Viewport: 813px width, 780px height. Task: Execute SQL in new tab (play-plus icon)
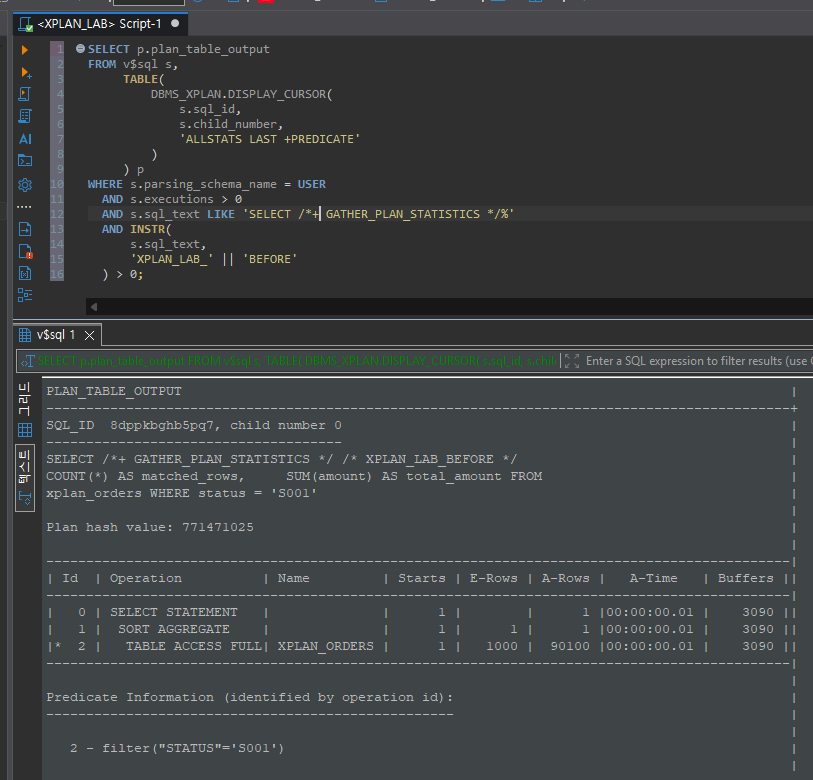click(x=25, y=73)
